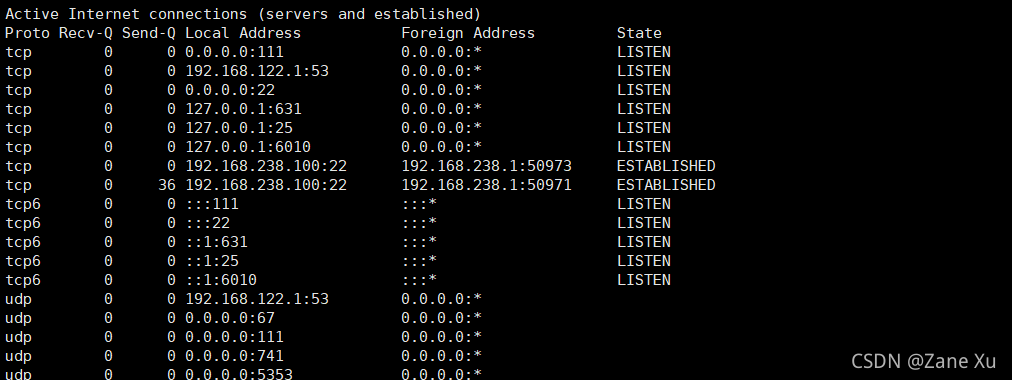The image size is (1012, 380).
Task: Select udp local address 0.0.0.0:67
Action: pyautogui.click(x=230, y=318)
